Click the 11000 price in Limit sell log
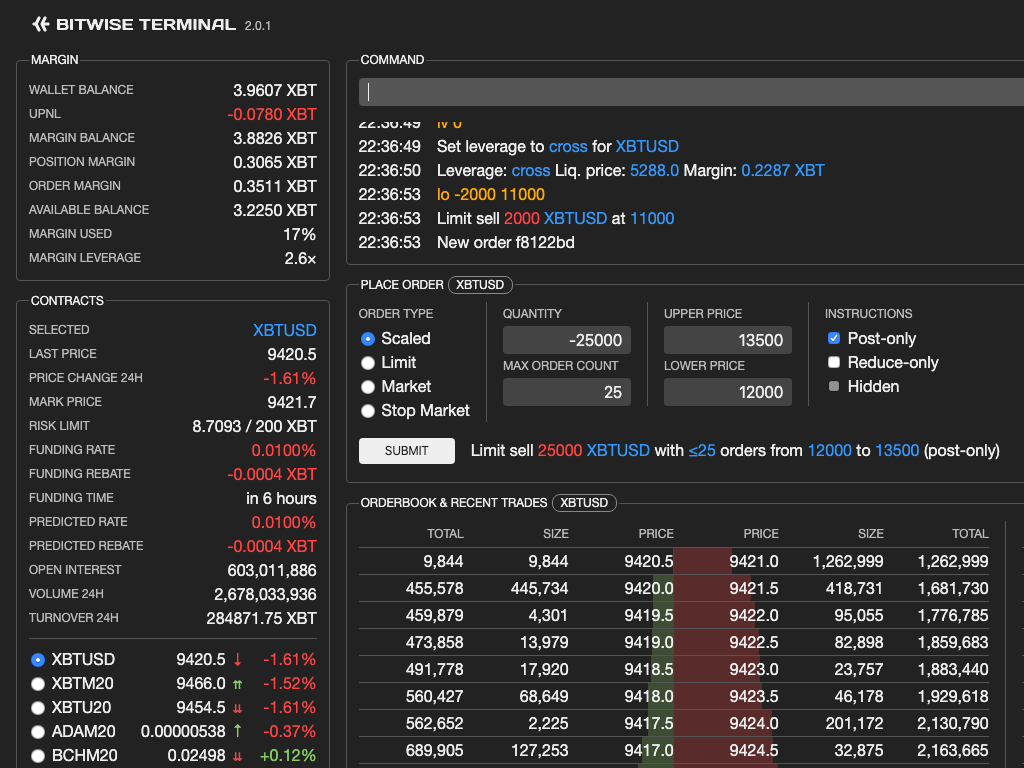This screenshot has height=768, width=1024. click(652, 219)
